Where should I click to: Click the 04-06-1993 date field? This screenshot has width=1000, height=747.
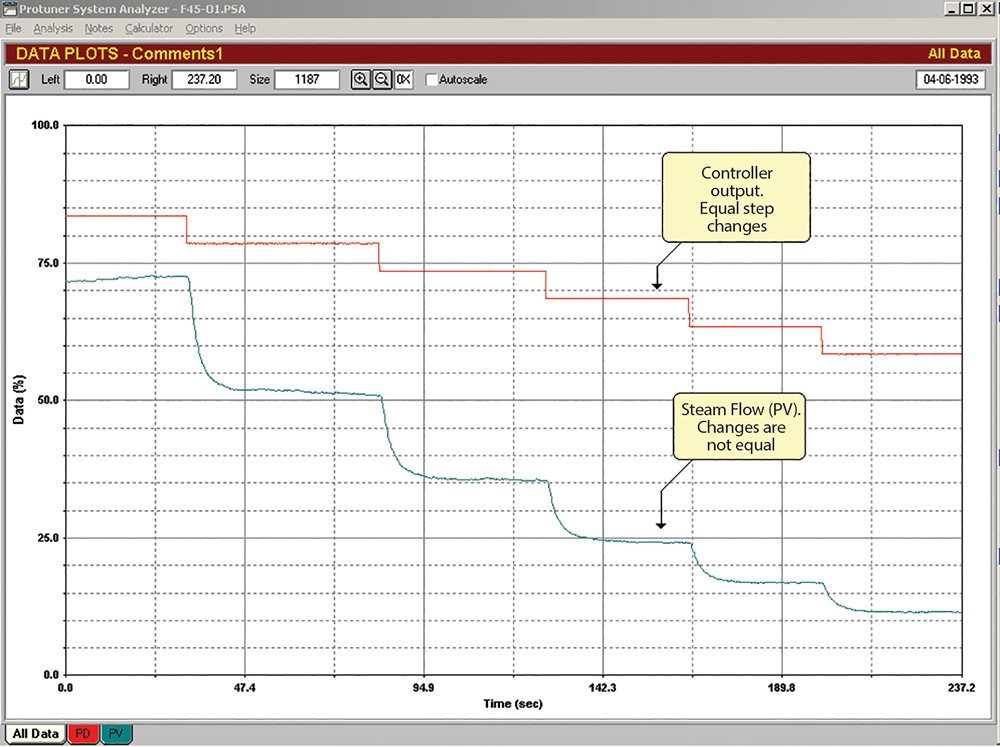click(x=948, y=79)
